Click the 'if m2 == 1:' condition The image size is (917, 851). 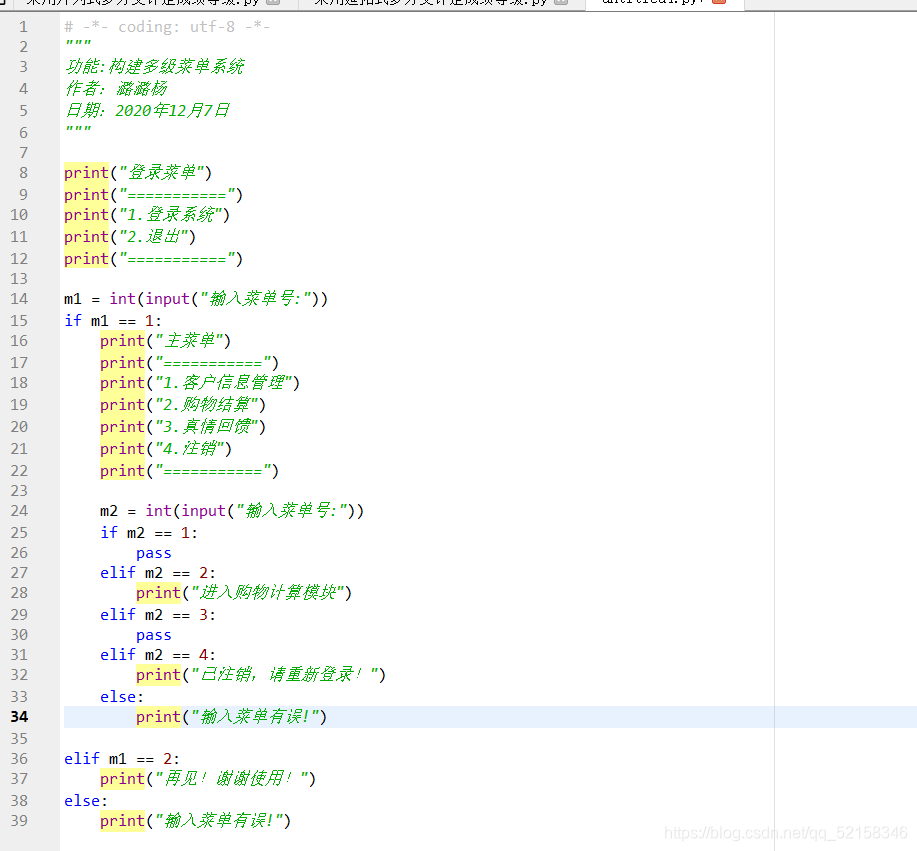tap(149, 533)
